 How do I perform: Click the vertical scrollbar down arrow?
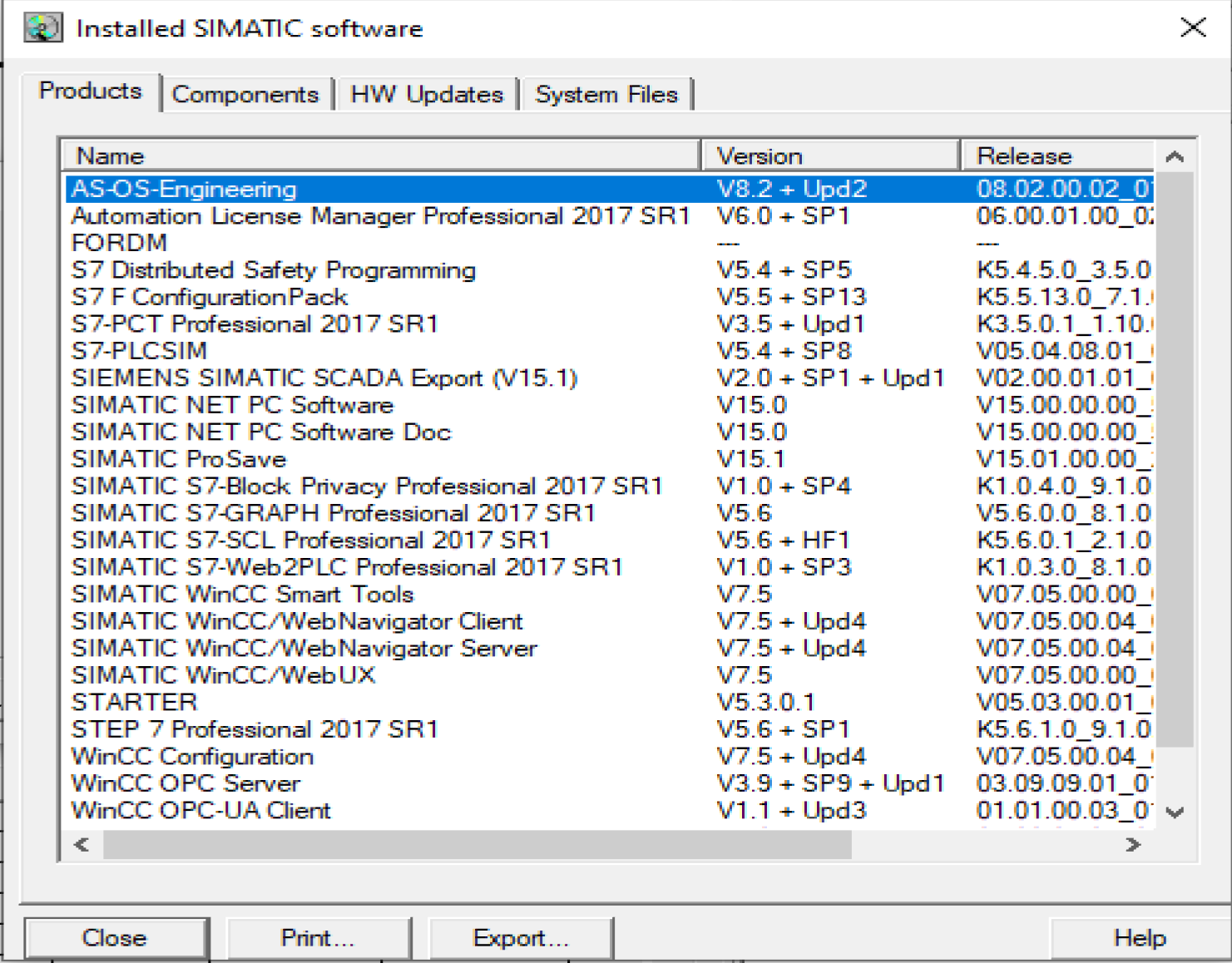[x=1175, y=812]
